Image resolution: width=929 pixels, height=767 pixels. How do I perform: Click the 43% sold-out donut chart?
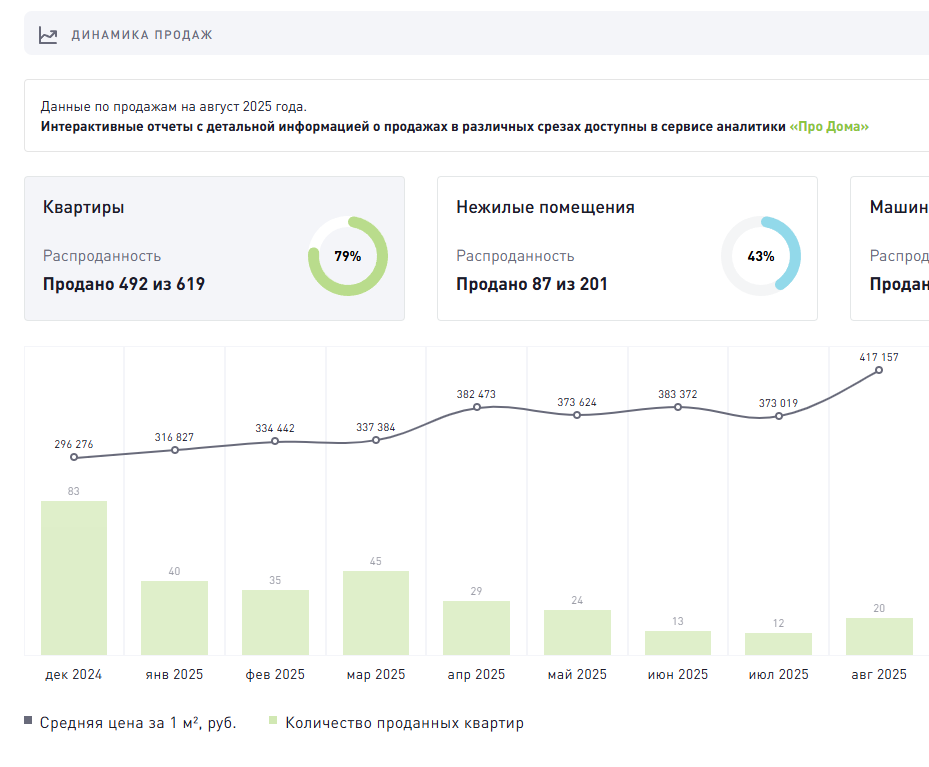pos(760,256)
